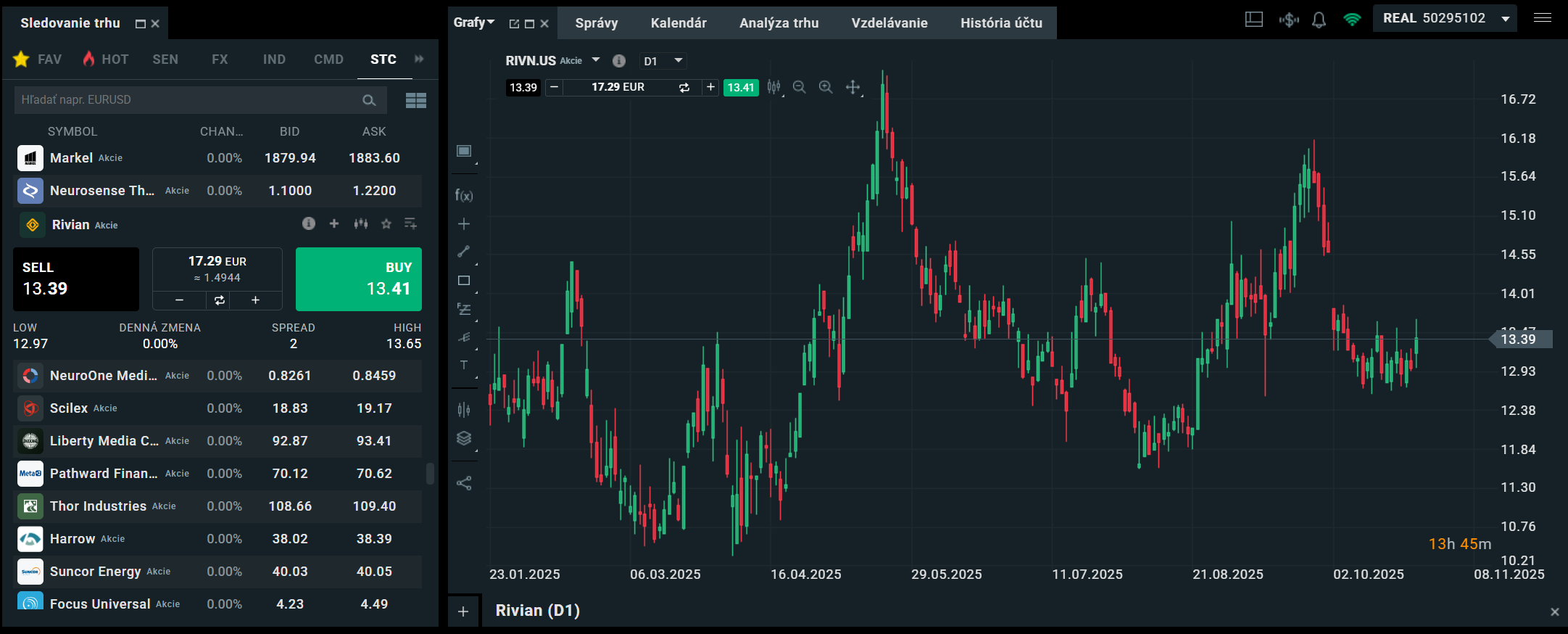Select the FX category tab
This screenshot has height=634, width=1568.
[x=220, y=59]
